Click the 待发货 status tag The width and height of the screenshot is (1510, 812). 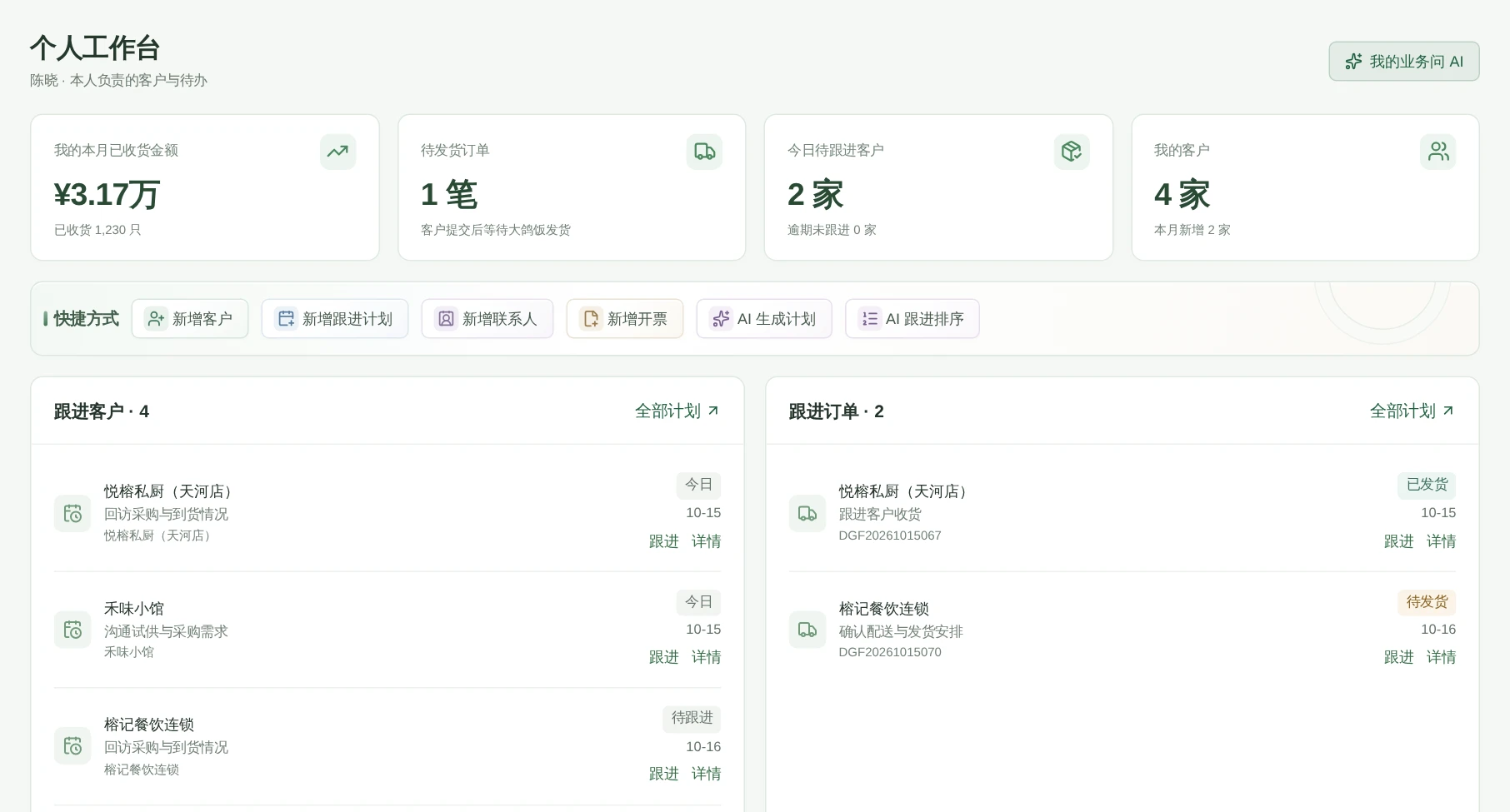pos(1427,602)
